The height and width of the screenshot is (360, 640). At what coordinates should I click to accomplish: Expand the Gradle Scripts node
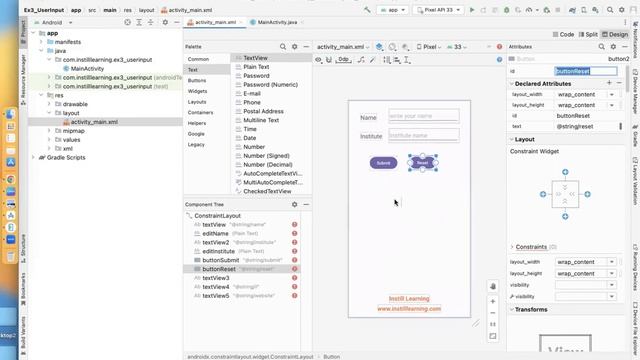33,157
